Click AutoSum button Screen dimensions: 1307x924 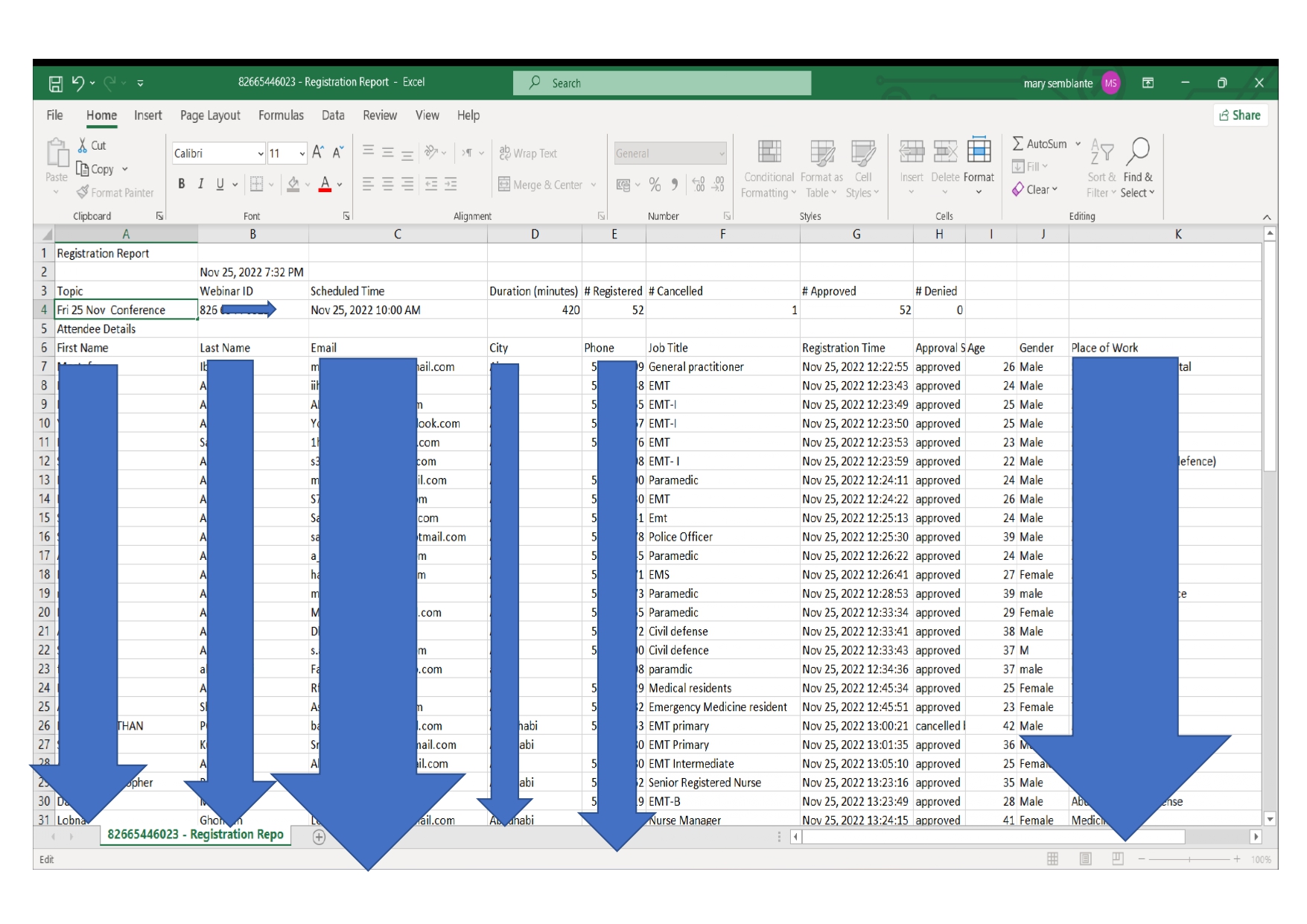pyautogui.click(x=1040, y=144)
